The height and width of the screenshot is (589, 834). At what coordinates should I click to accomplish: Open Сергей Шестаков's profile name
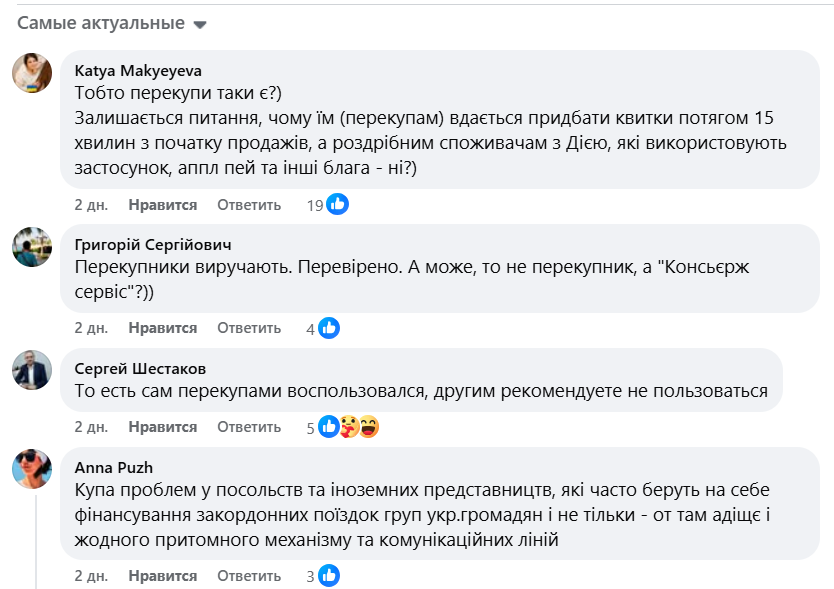tap(141, 368)
